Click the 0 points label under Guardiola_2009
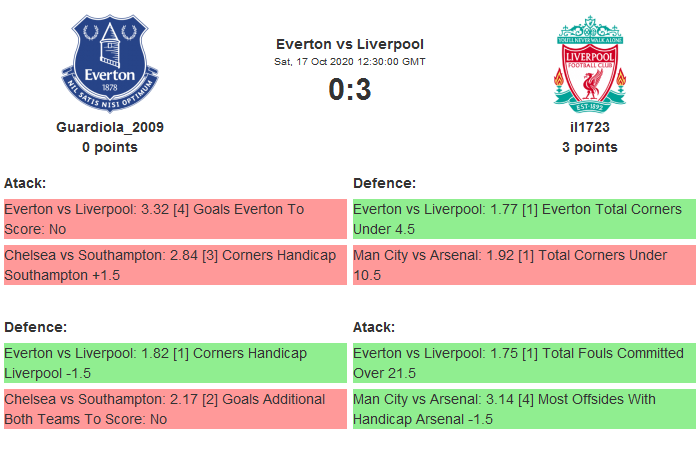The image size is (700, 460). click(110, 147)
